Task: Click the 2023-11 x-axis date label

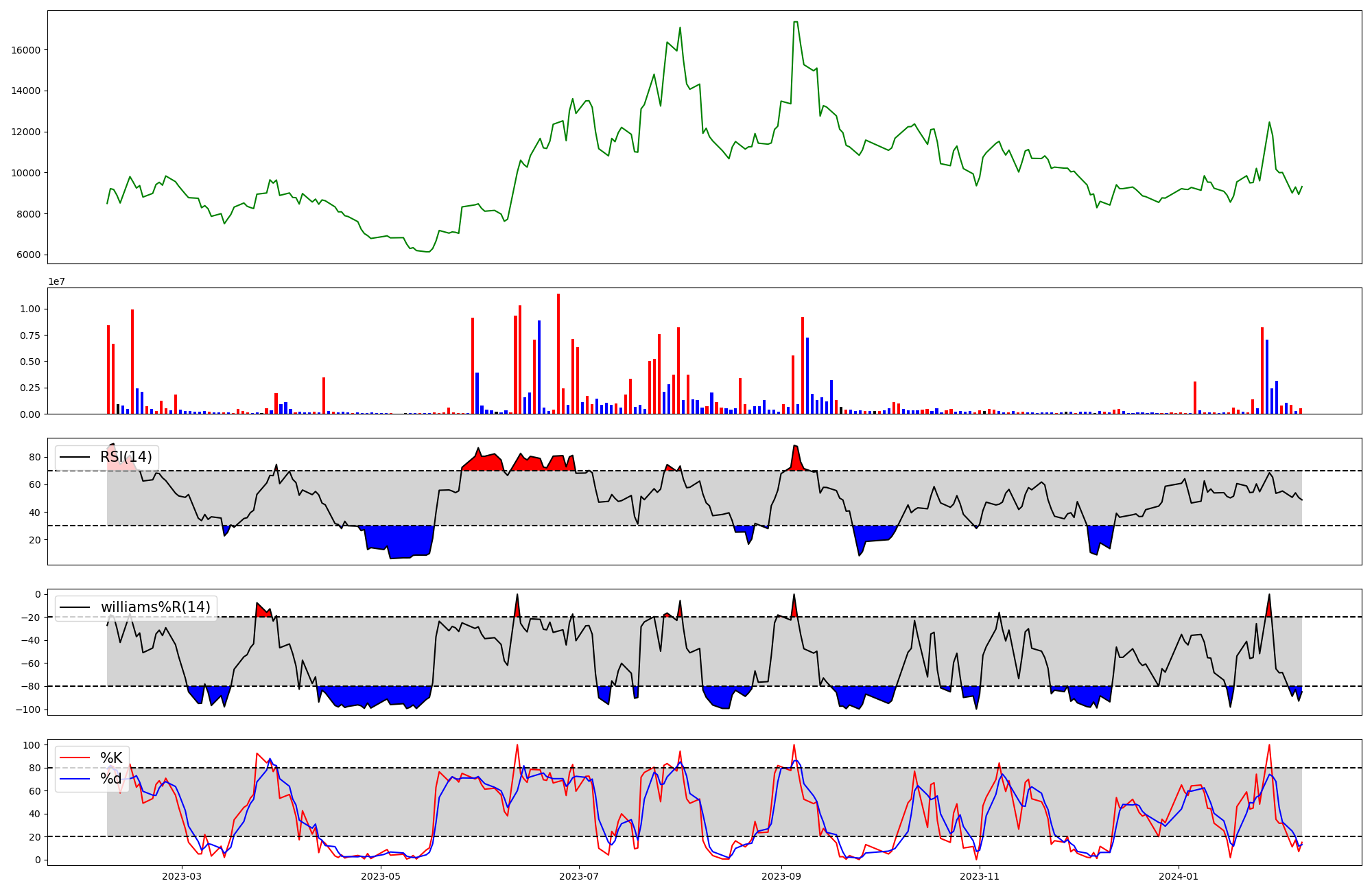Action: (979, 876)
